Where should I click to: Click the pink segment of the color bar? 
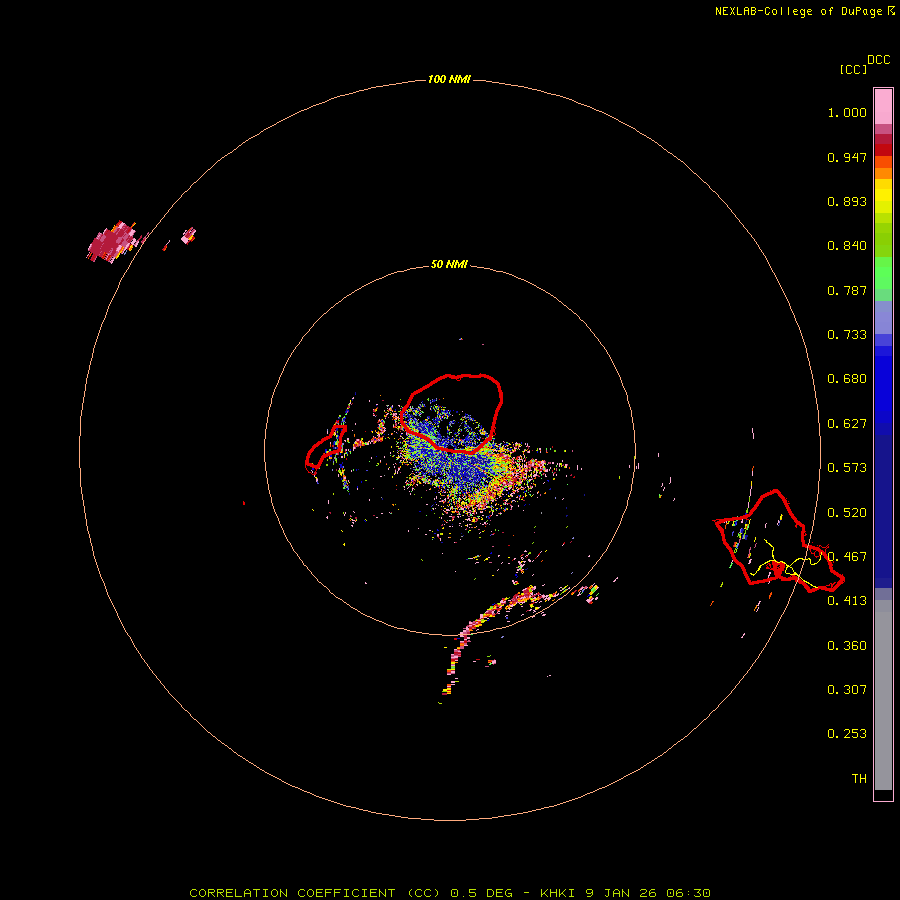coord(883,107)
